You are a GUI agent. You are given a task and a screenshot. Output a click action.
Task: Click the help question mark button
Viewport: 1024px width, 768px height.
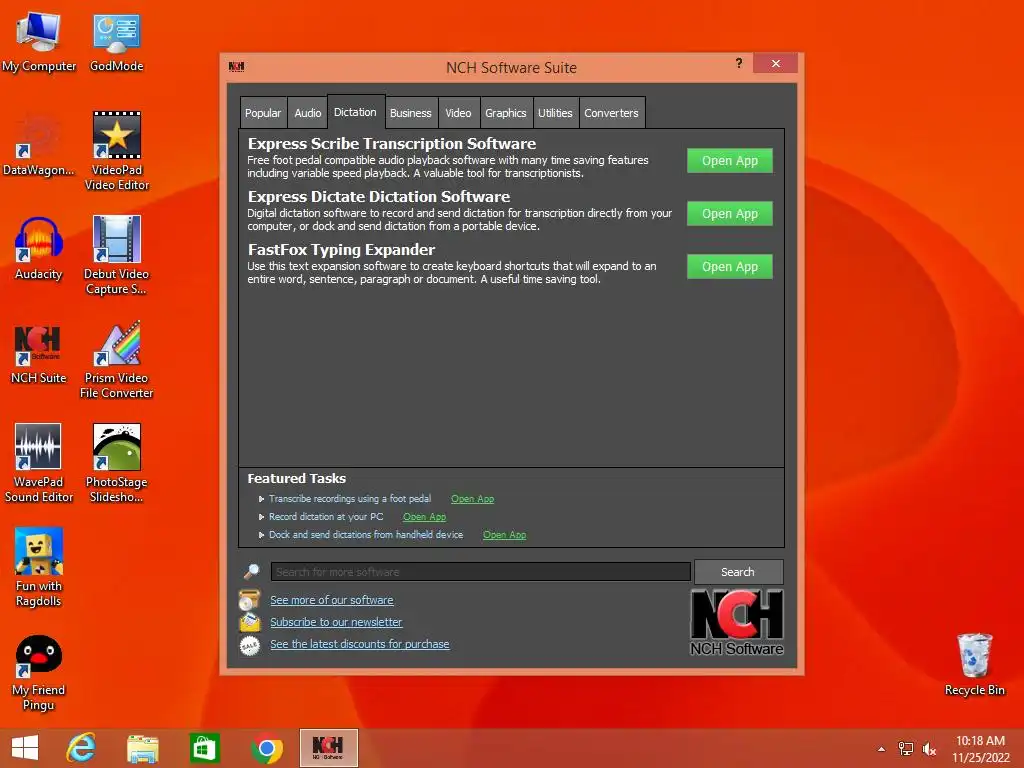[x=739, y=63]
